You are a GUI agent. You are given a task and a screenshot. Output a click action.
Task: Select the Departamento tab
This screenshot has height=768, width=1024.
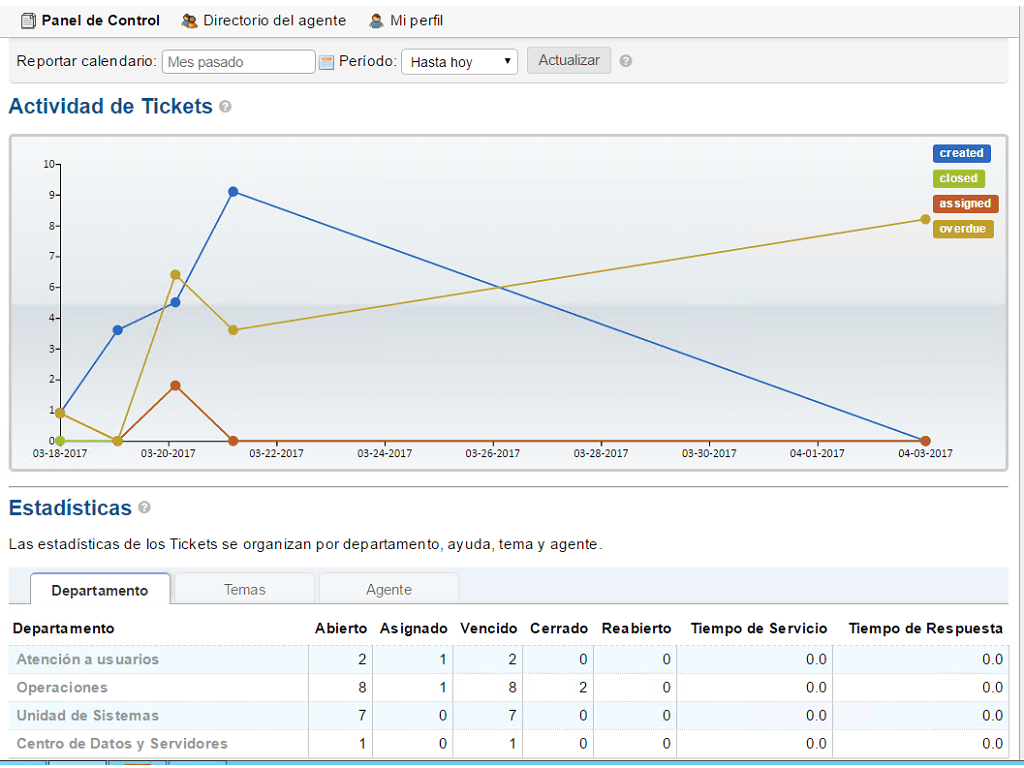100,590
